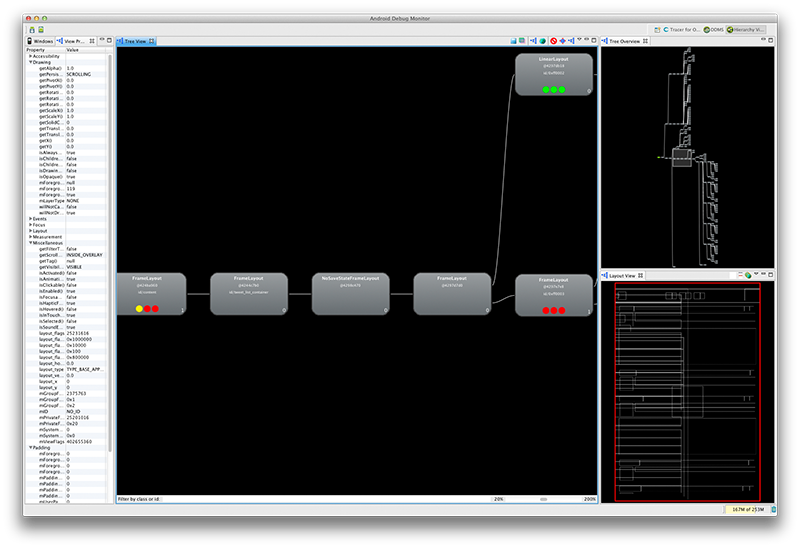800x548 pixels.
Task: Click layout view green refresh globe icon
Action: [748, 275]
